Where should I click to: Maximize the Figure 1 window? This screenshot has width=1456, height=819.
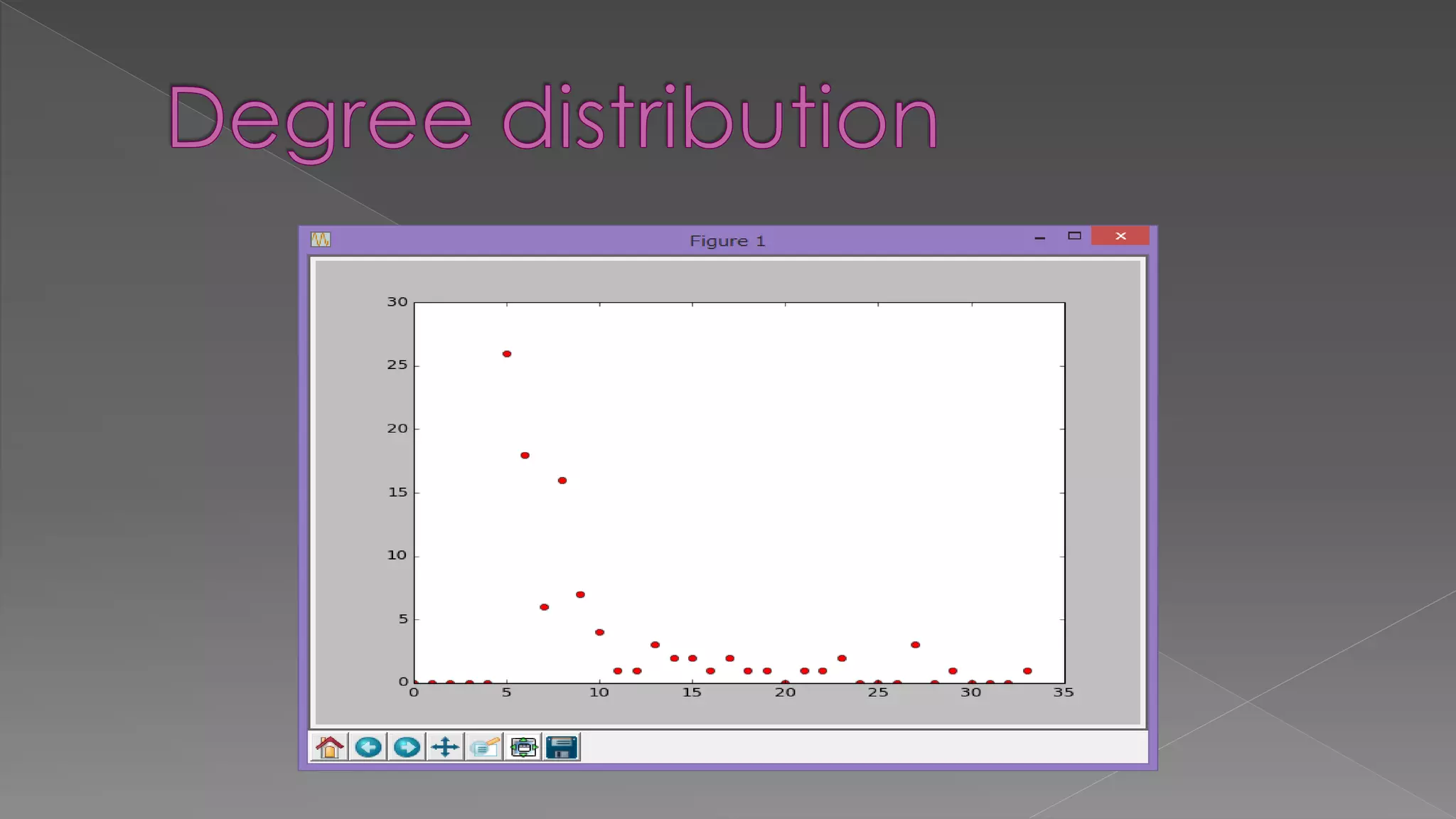point(1074,236)
